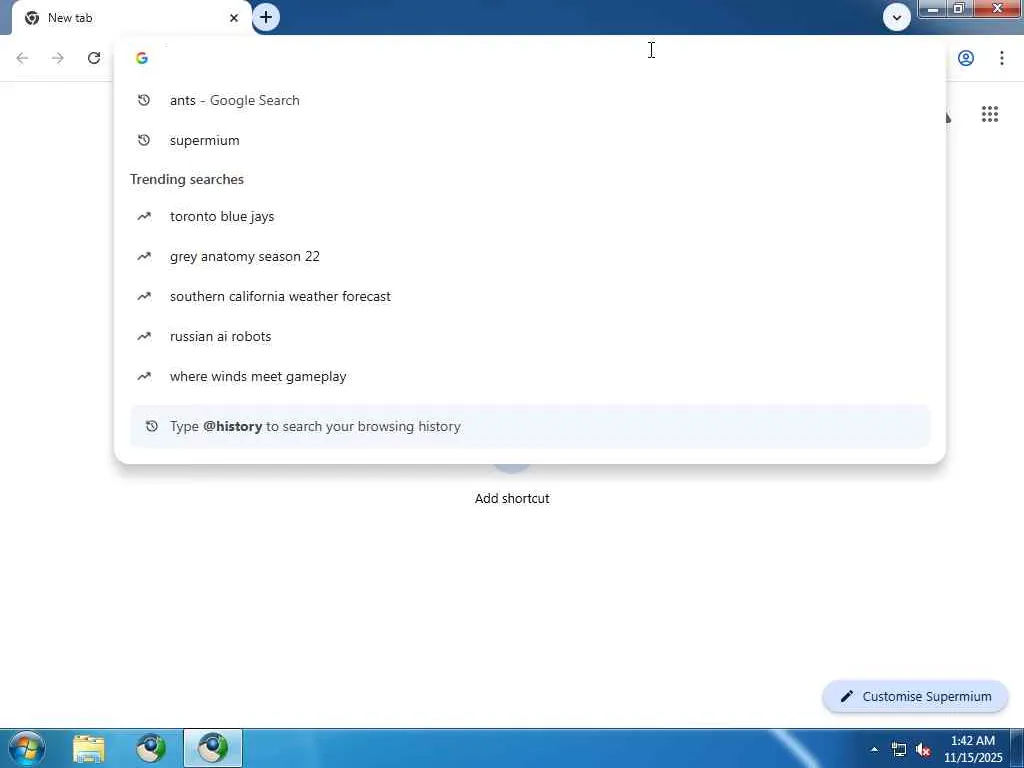The height and width of the screenshot is (768, 1024).
Task: Click the first Supermium taskbar icon
Action: coord(151,748)
